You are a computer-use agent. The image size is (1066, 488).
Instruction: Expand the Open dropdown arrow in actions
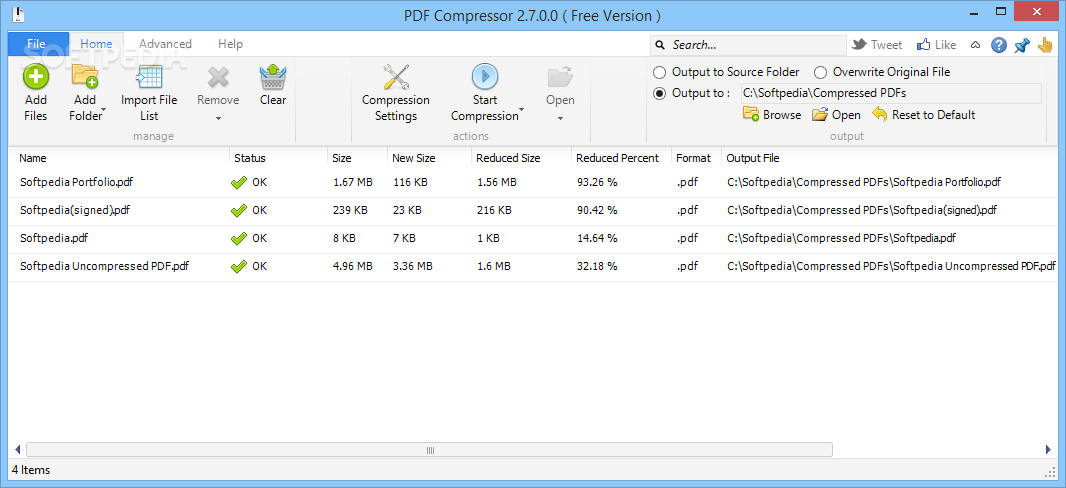[x=560, y=119]
